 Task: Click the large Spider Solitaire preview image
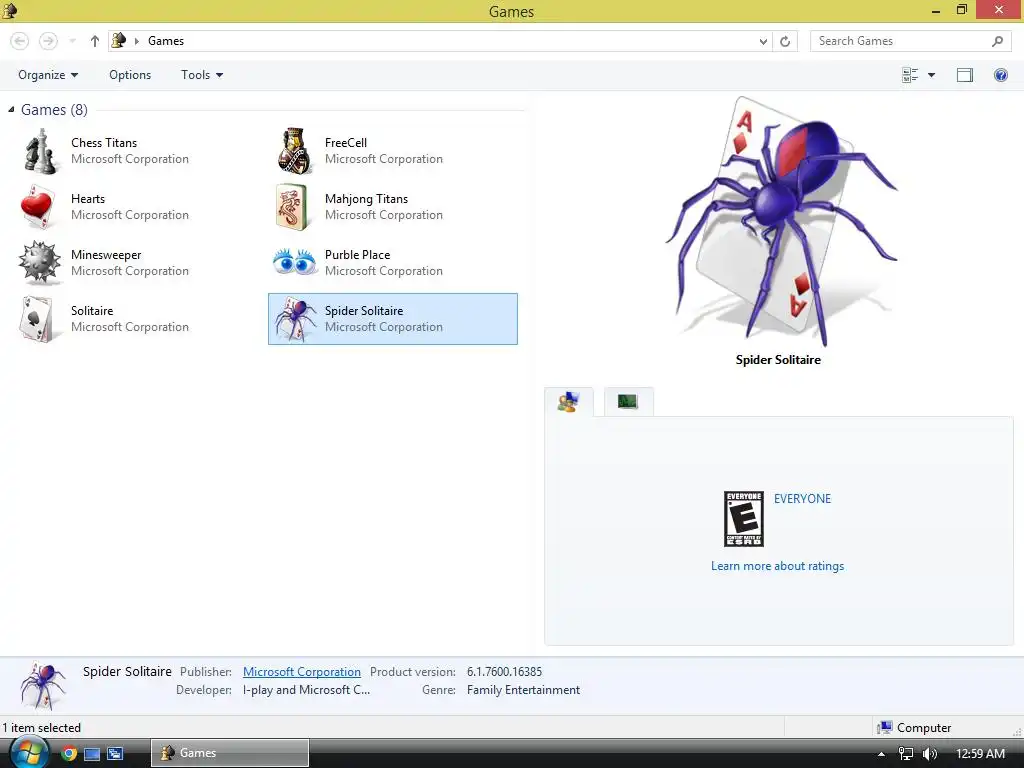click(x=780, y=221)
